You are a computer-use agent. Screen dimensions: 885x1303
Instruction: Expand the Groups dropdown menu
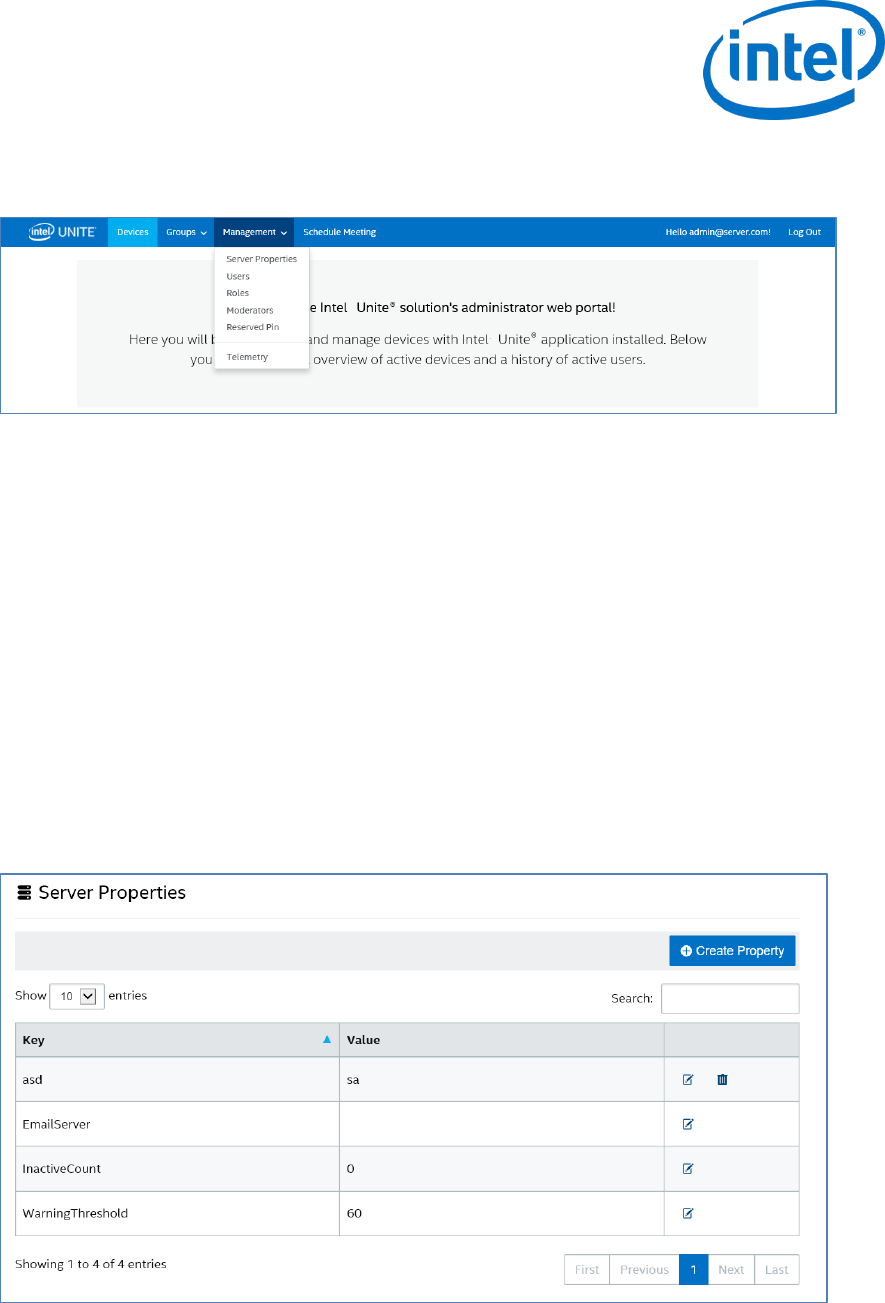pyautogui.click(x=186, y=232)
